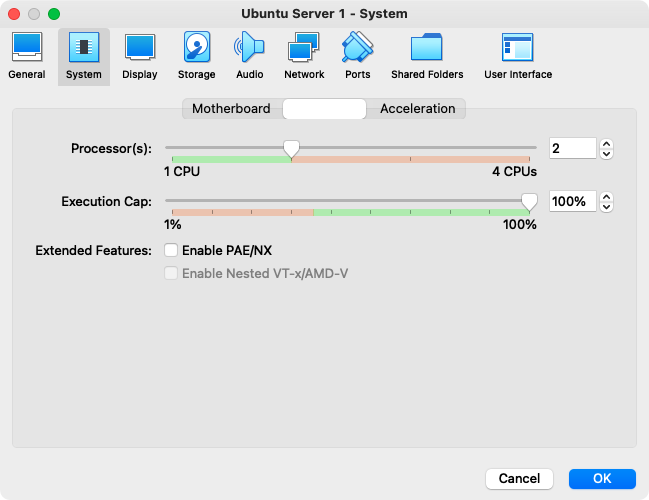The width and height of the screenshot is (649, 500).
Task: Open the Display settings section
Action: 140,55
